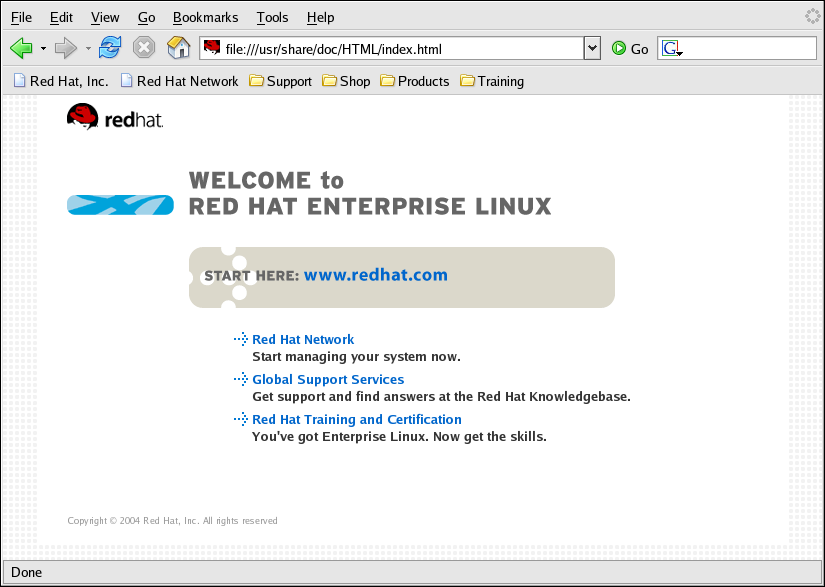Click the green Back arrow button
This screenshot has width=825, height=587.
pyautogui.click(x=21, y=48)
